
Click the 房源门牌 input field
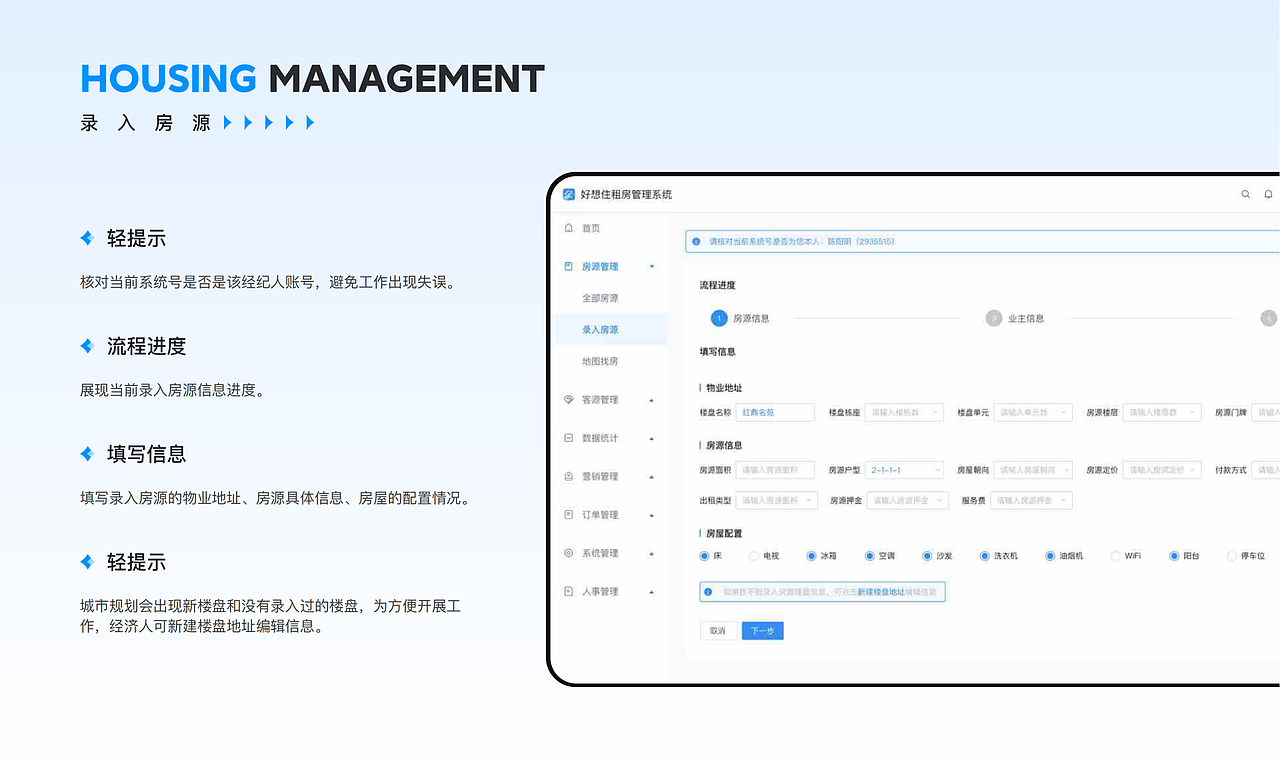(x=1266, y=412)
